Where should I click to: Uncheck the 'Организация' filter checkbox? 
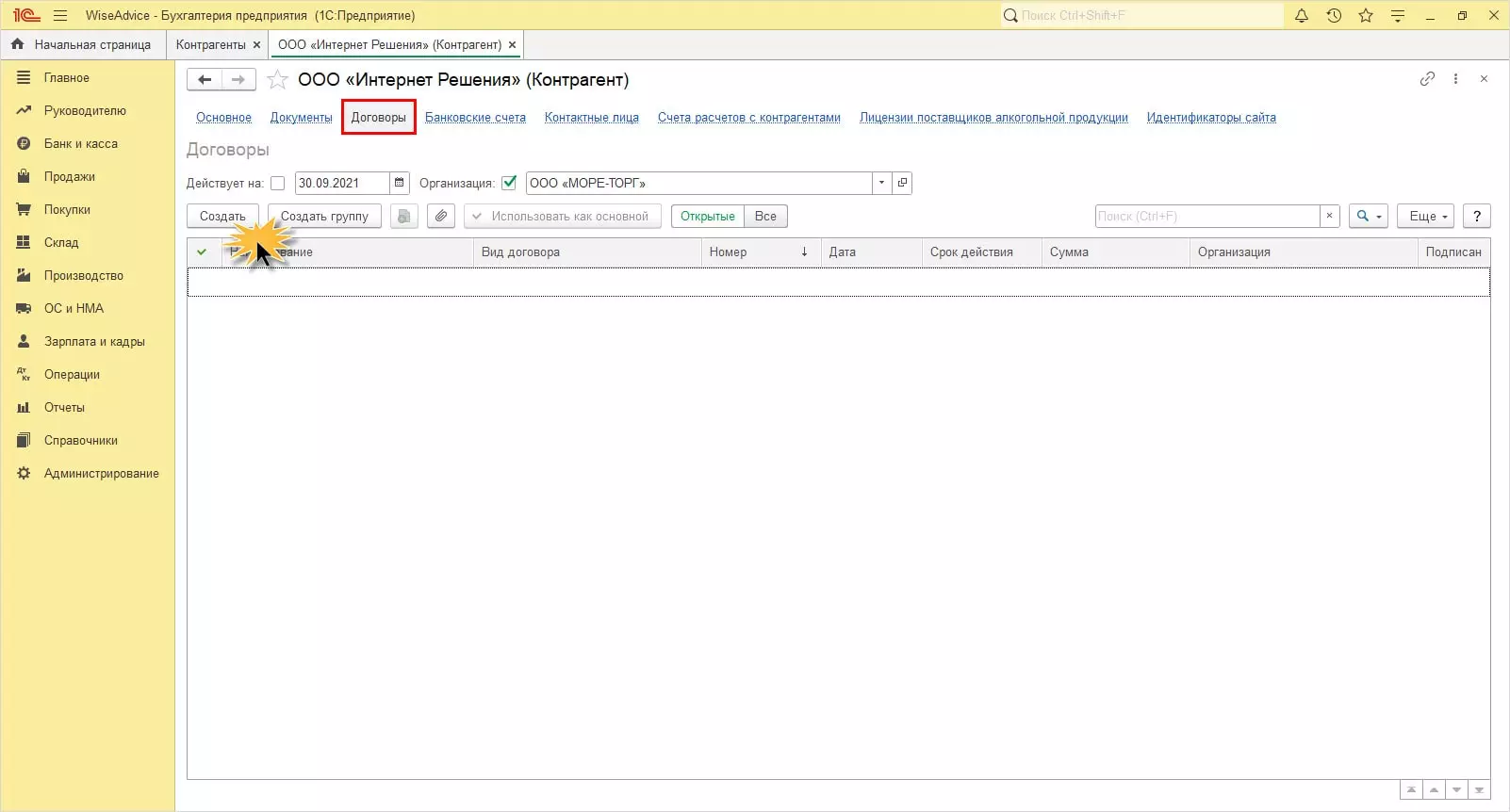[x=509, y=183]
